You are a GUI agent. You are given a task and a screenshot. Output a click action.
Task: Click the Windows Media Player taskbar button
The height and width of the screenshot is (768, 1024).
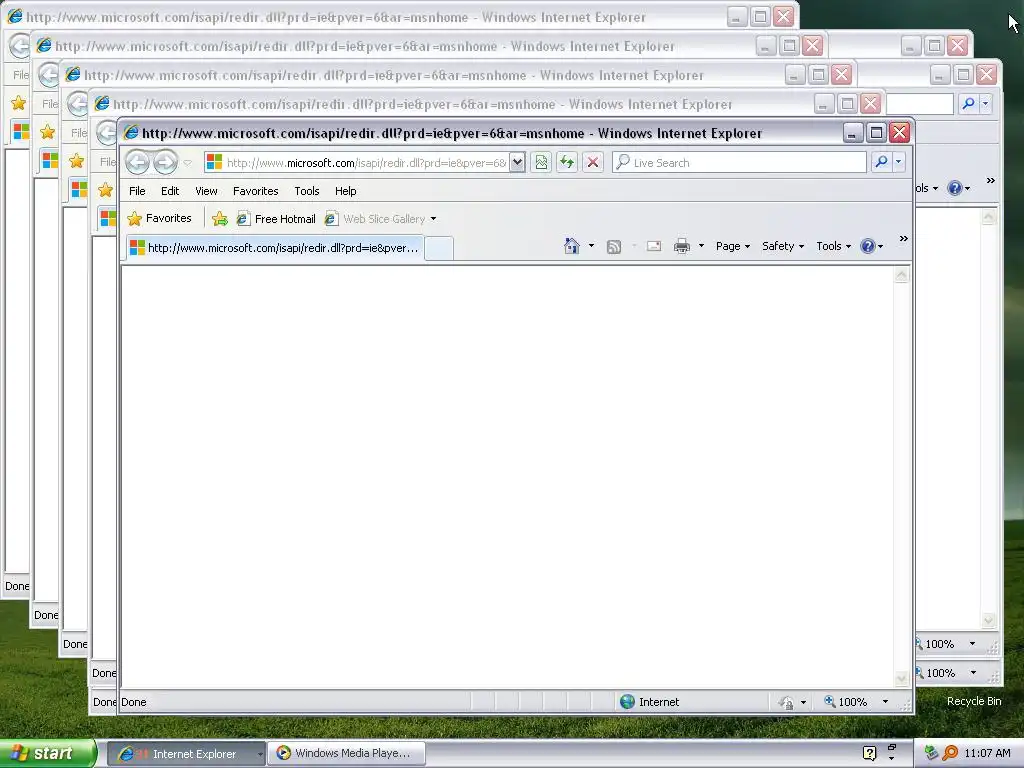[346, 754]
